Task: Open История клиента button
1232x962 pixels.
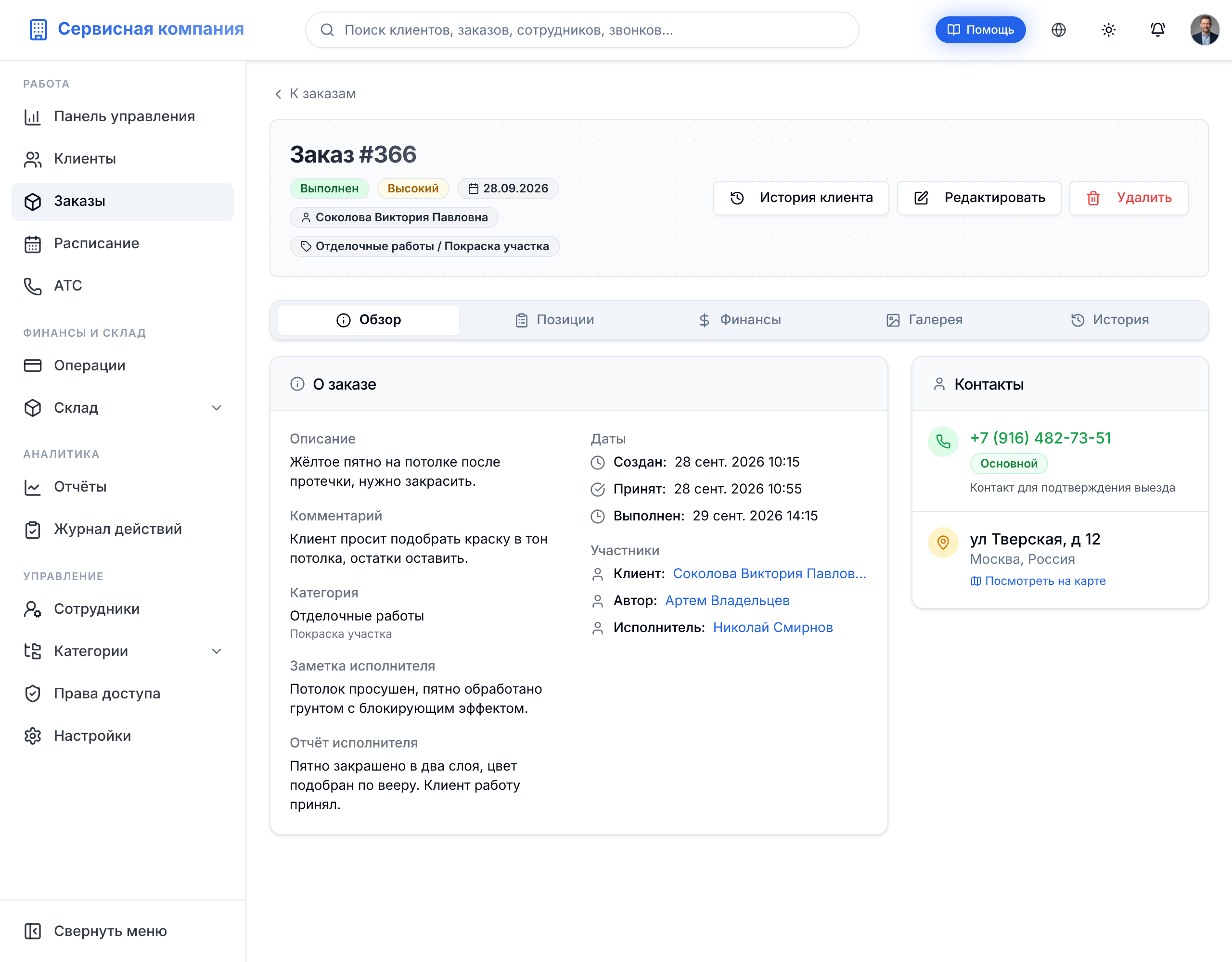Action: (x=800, y=198)
